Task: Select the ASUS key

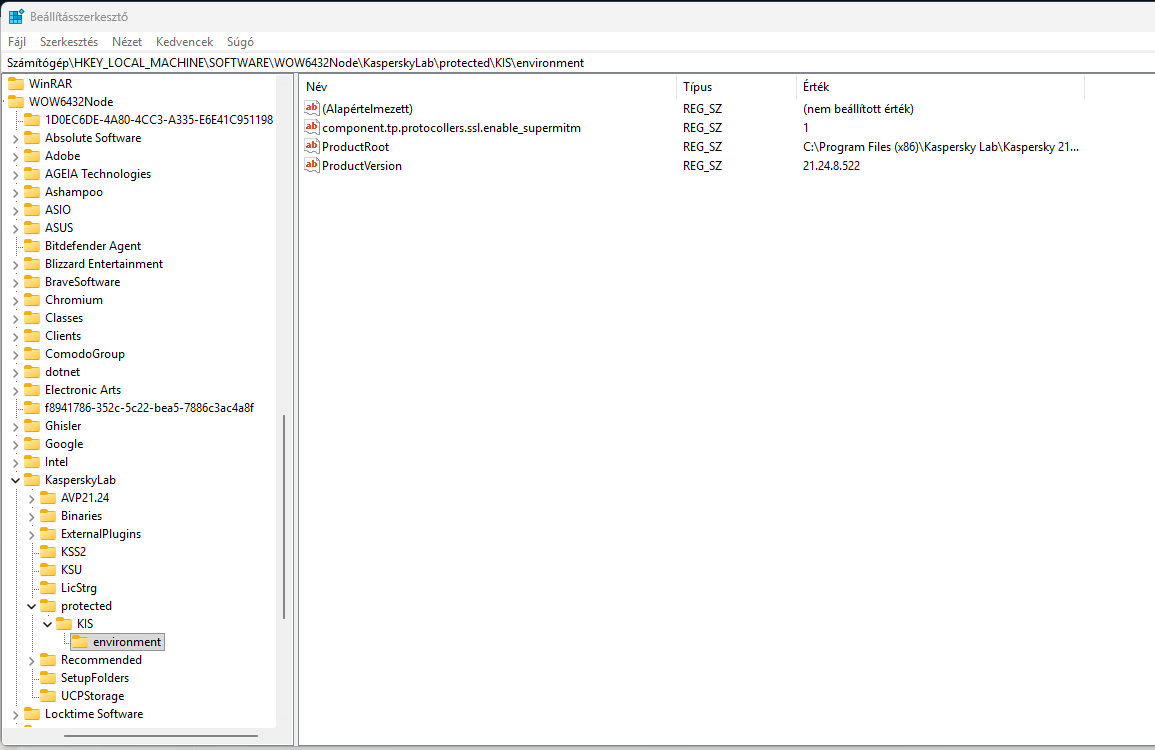Action: (x=59, y=228)
